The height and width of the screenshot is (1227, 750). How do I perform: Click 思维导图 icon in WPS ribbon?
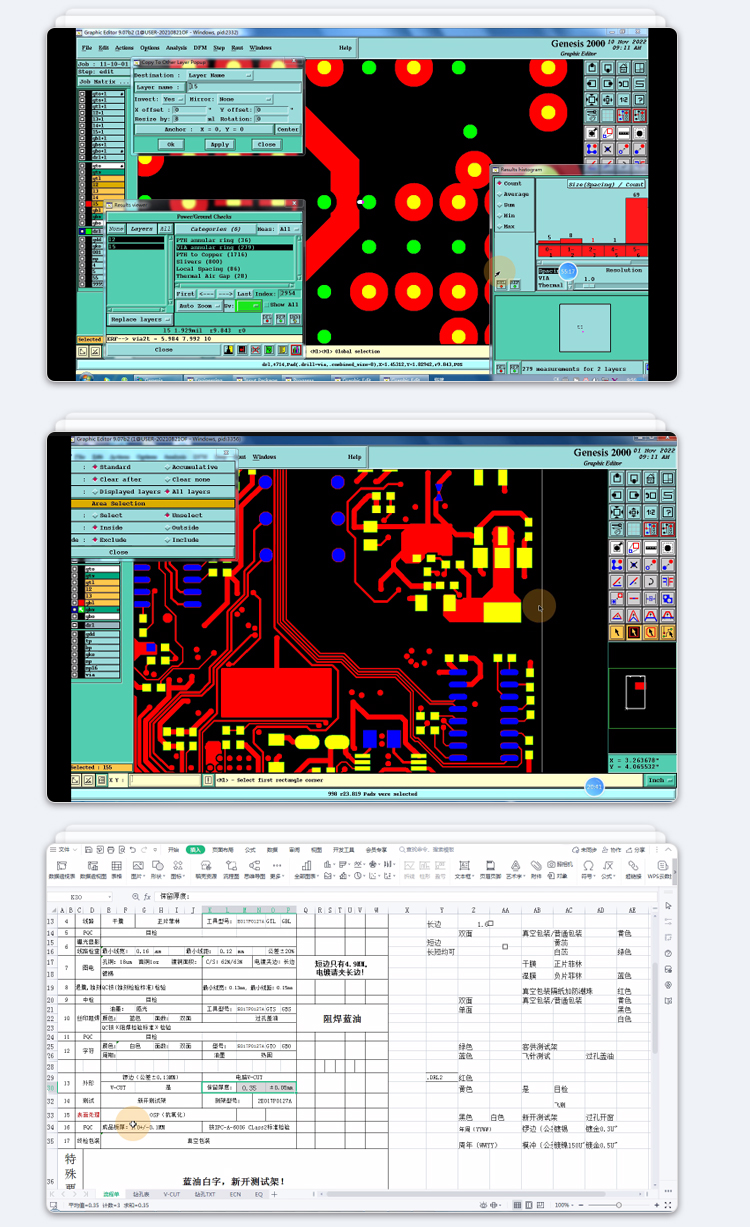[253, 870]
